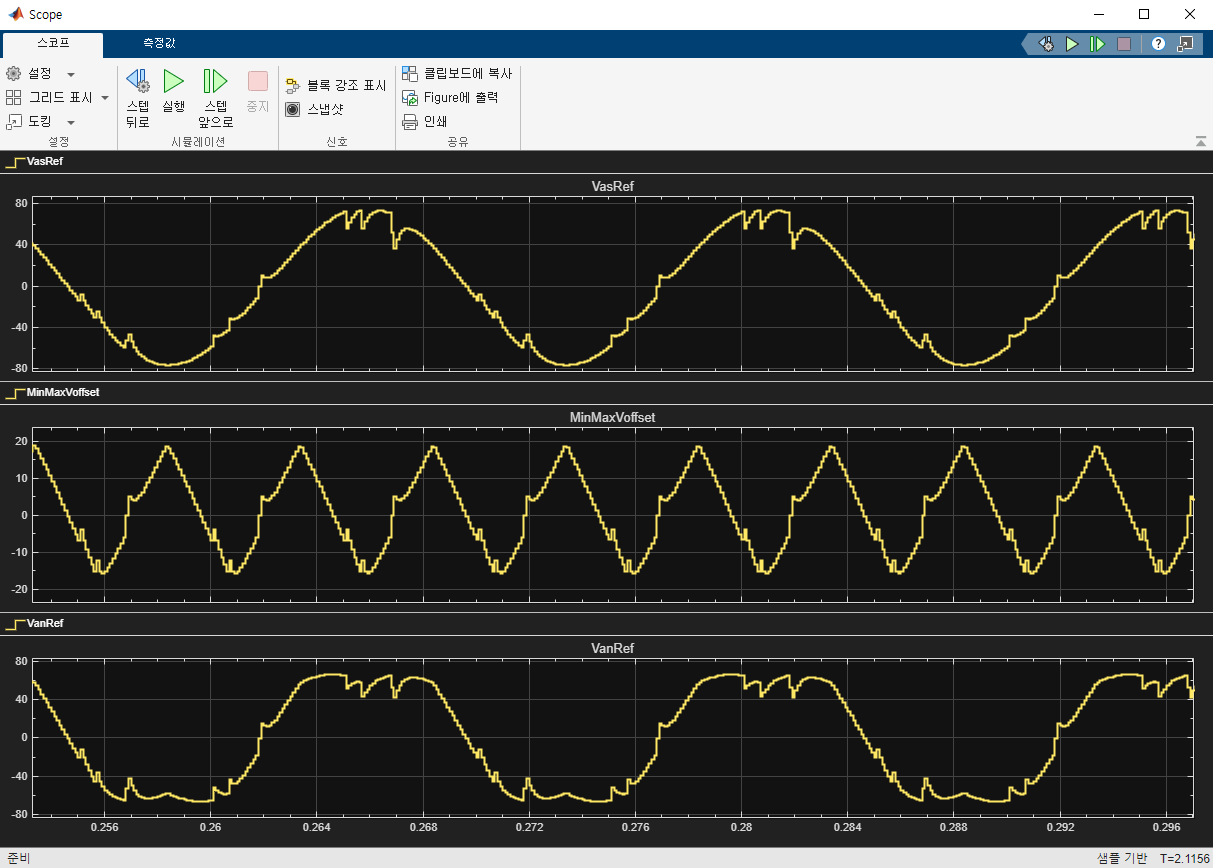This screenshot has width=1213, height=868.
Task: Highlight the block using 블록 강조 표시
Action: 336,86
